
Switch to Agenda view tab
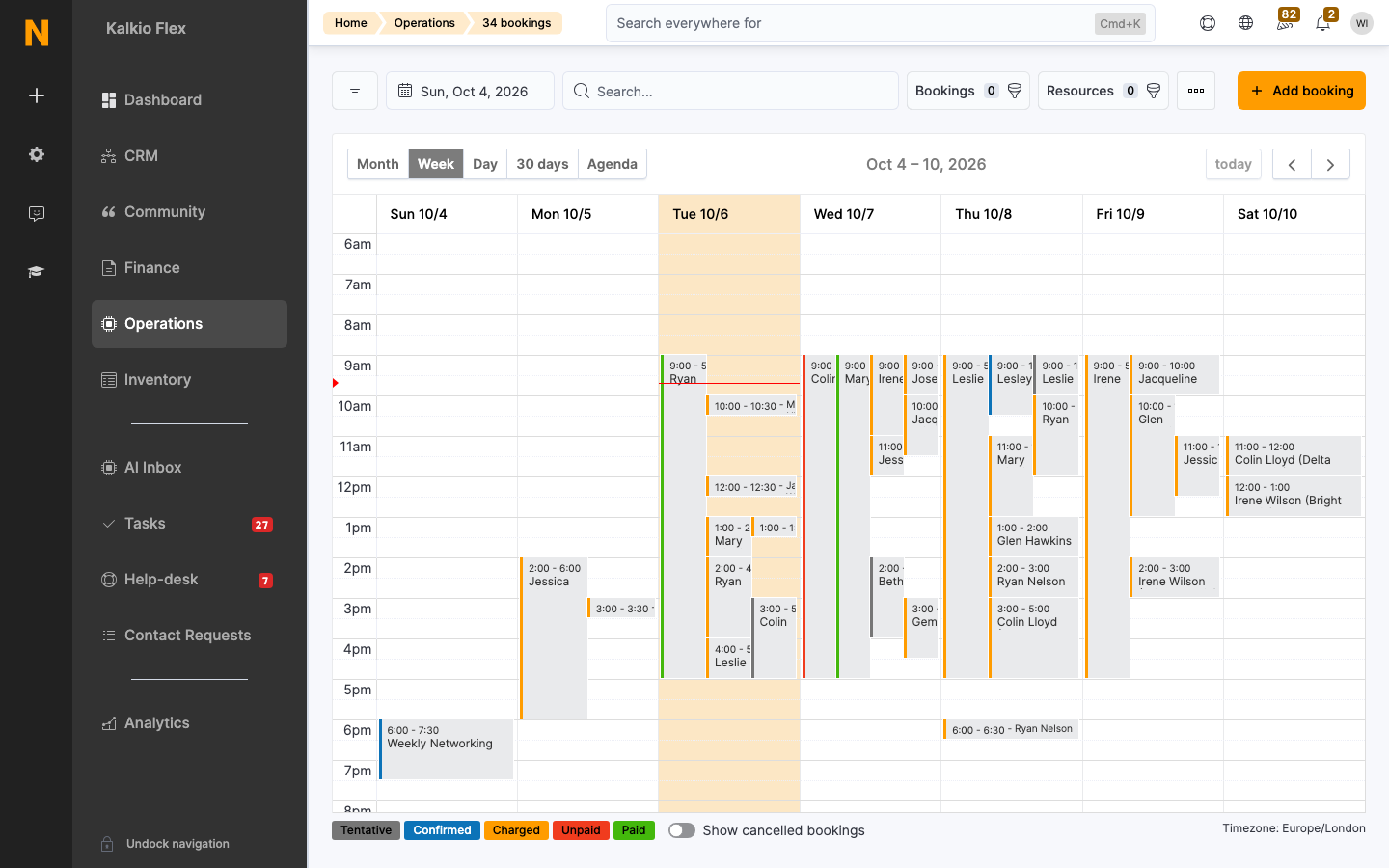[x=613, y=164]
